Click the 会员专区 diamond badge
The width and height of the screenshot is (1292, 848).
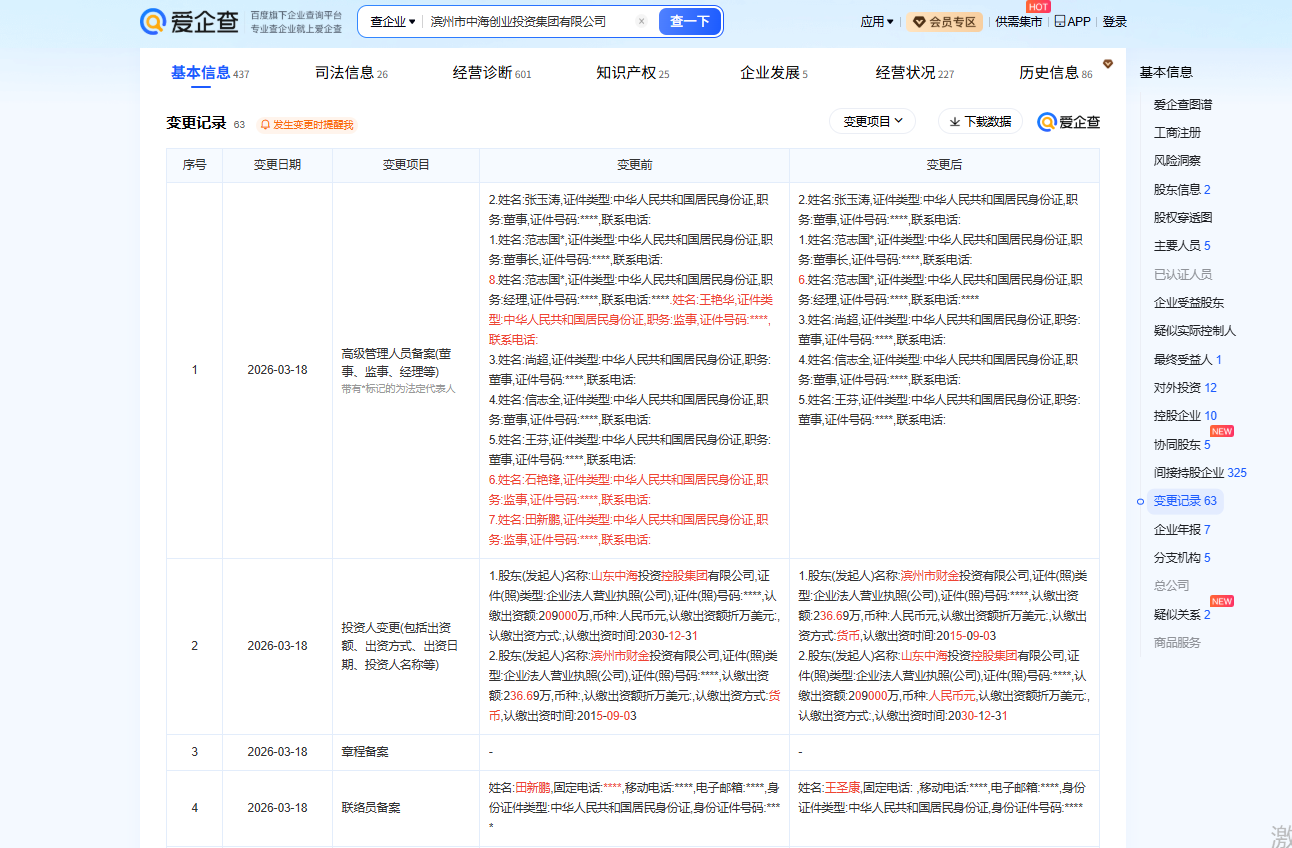point(944,21)
